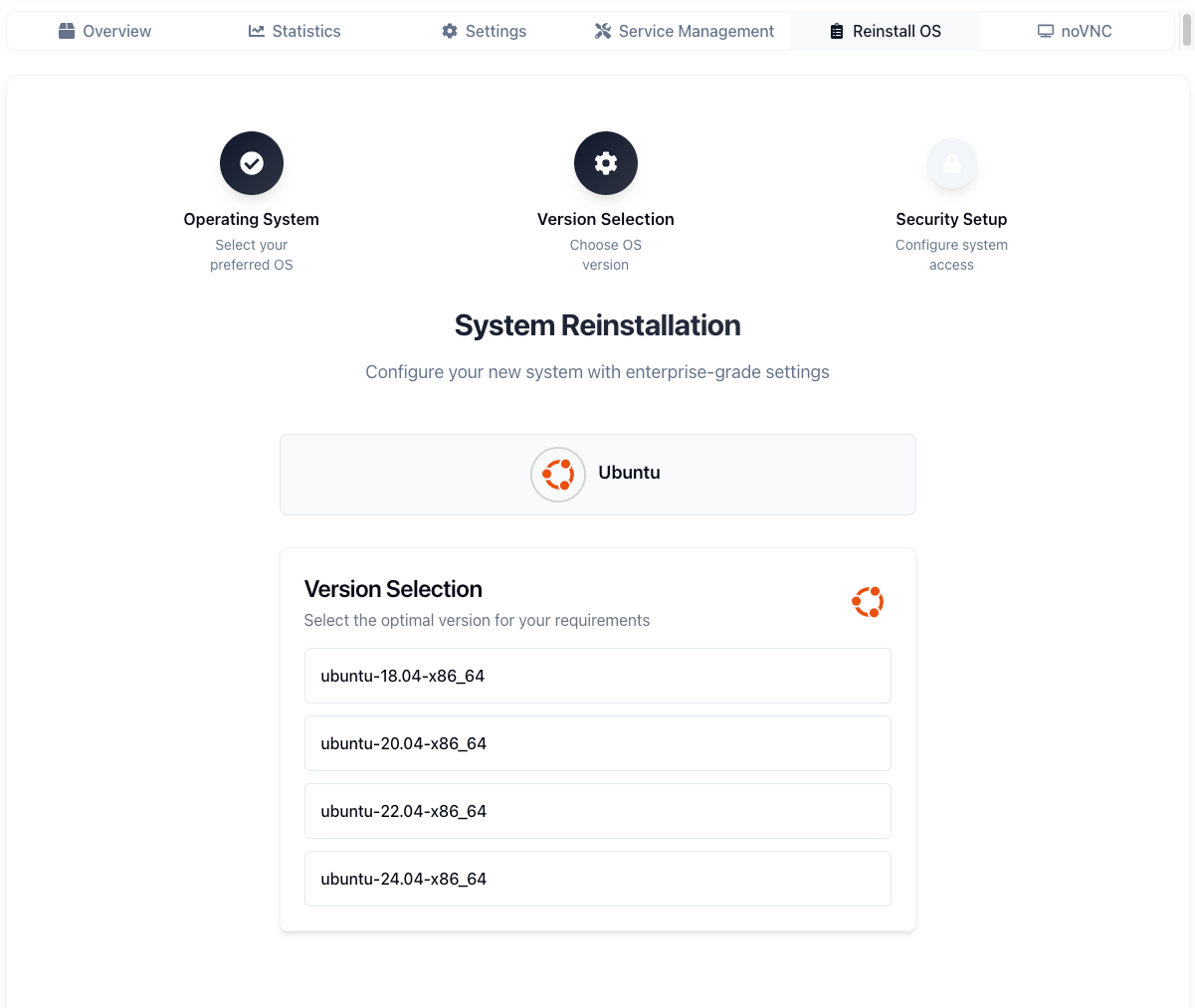Image resolution: width=1195 pixels, height=1008 pixels.
Task: Click the Reinstall OS clipboard icon
Action: coord(837,31)
